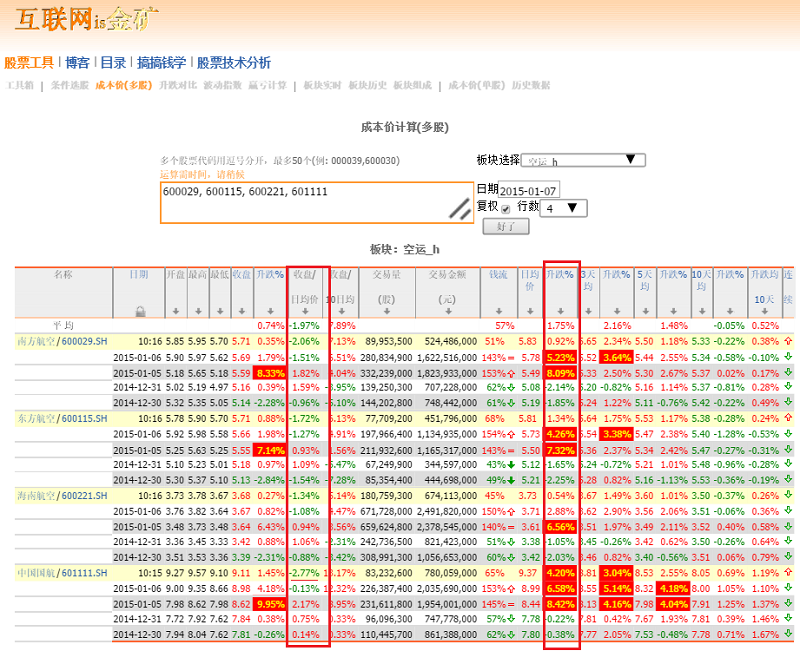This screenshot has height=651, width=800.
Task: Switch to 成本价(单股) submenu tab
Action: (477, 85)
